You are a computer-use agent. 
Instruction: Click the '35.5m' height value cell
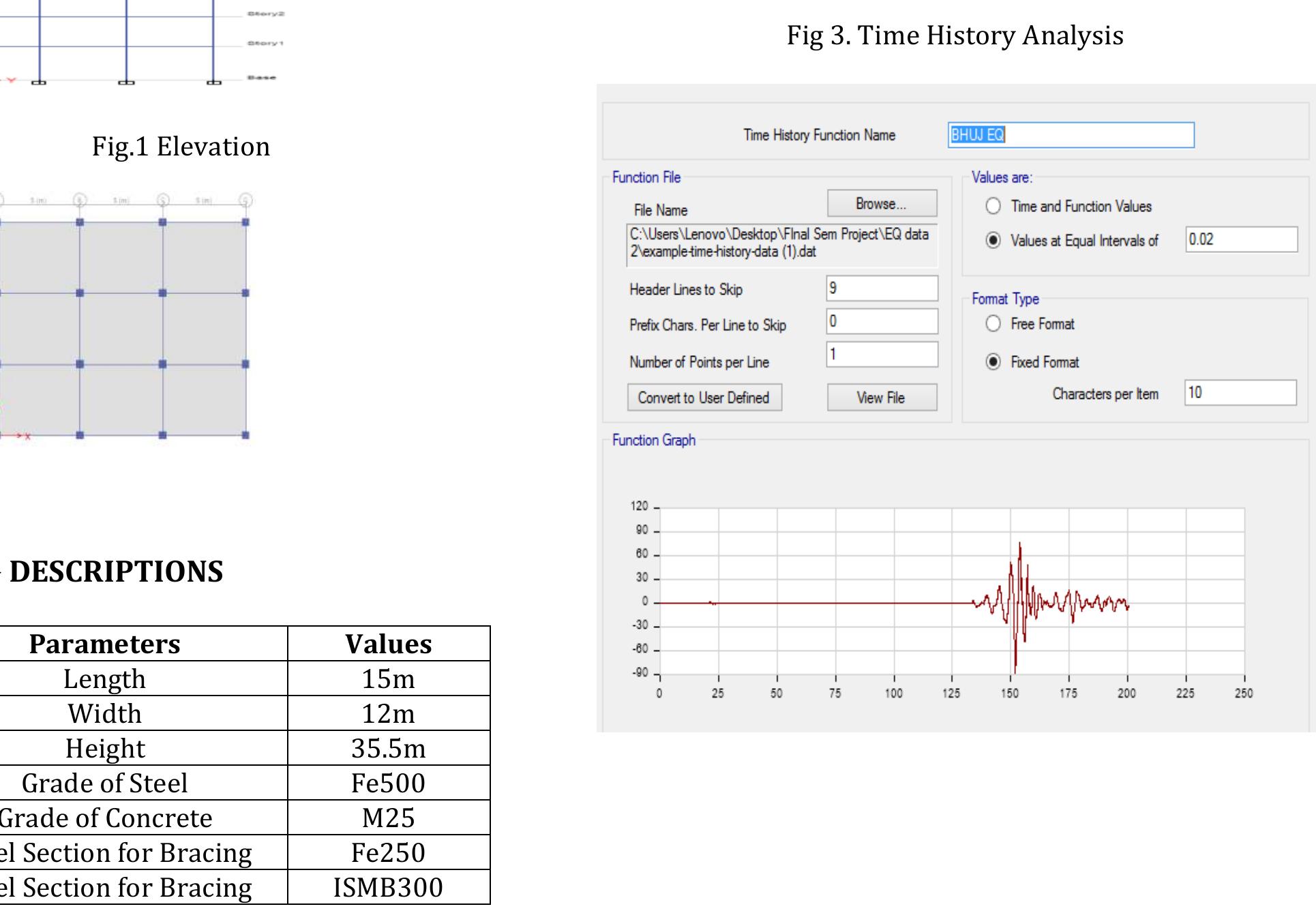click(x=389, y=748)
